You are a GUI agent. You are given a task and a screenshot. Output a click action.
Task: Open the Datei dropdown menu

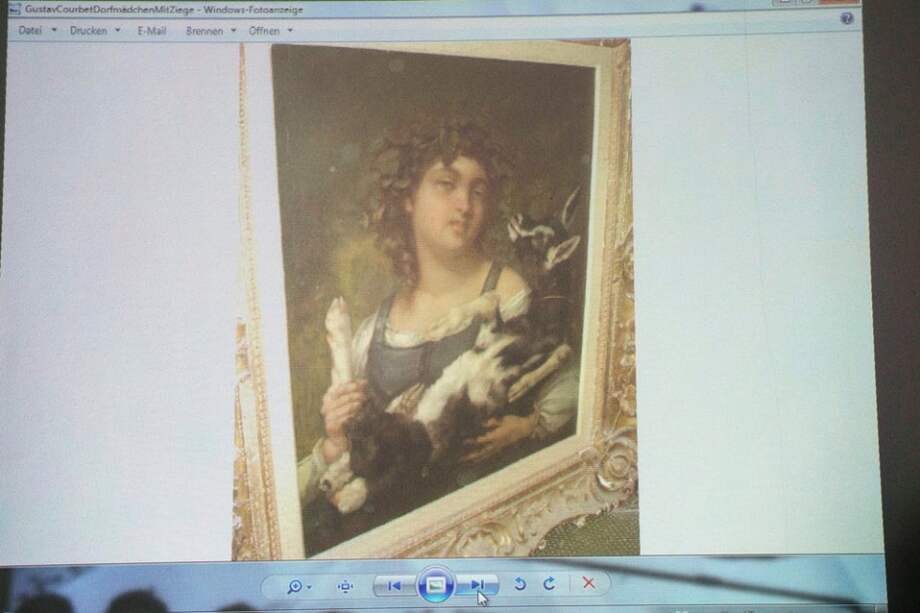27,31
